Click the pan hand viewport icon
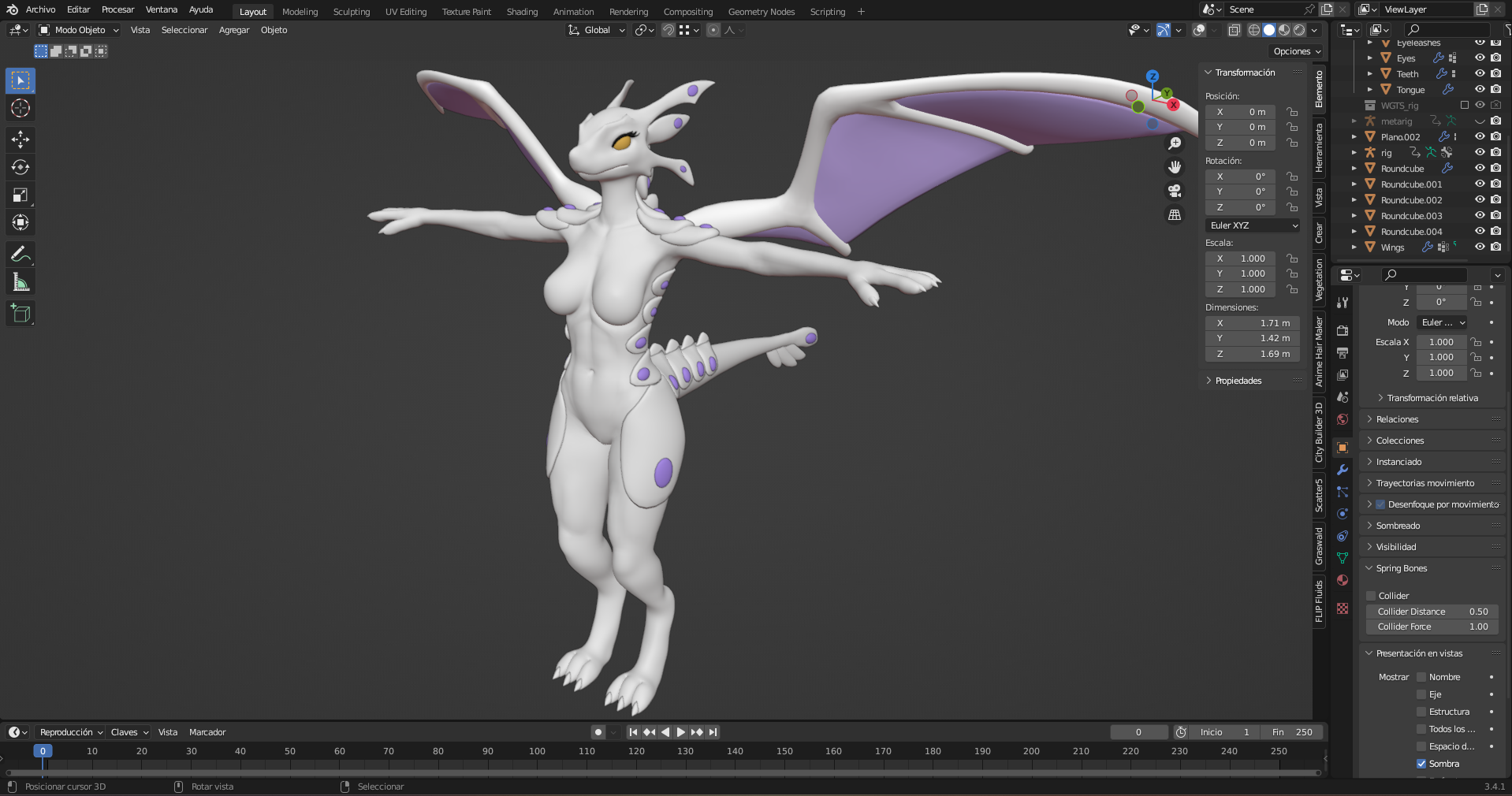The width and height of the screenshot is (1512, 796). tap(1175, 167)
